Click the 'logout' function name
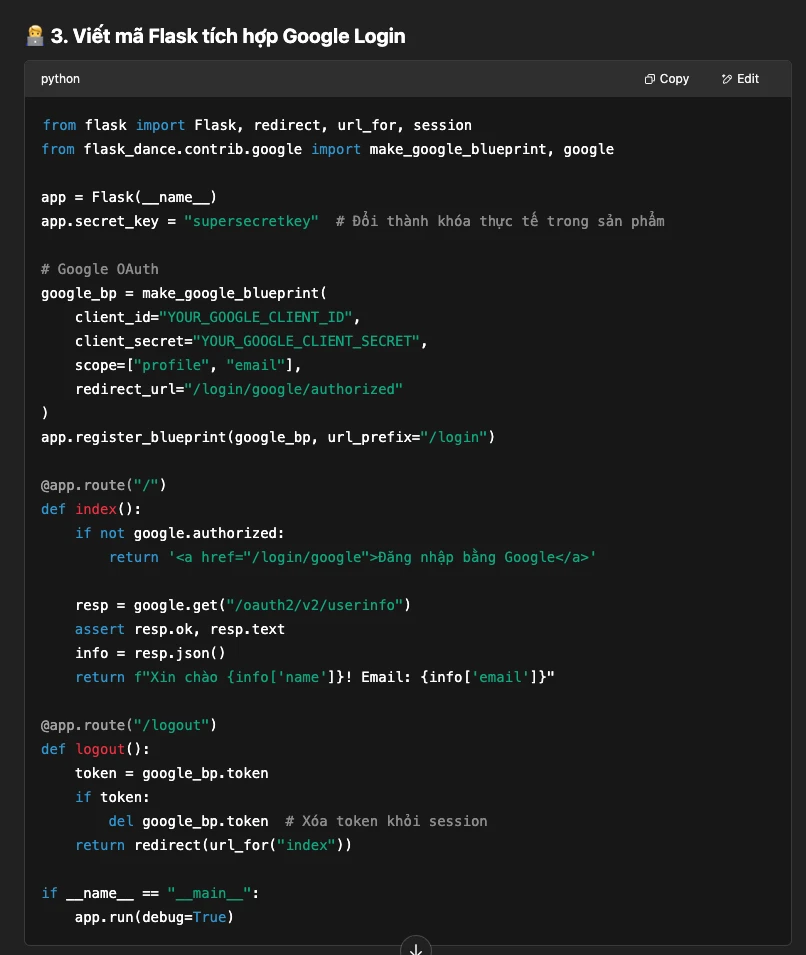 click(100, 749)
